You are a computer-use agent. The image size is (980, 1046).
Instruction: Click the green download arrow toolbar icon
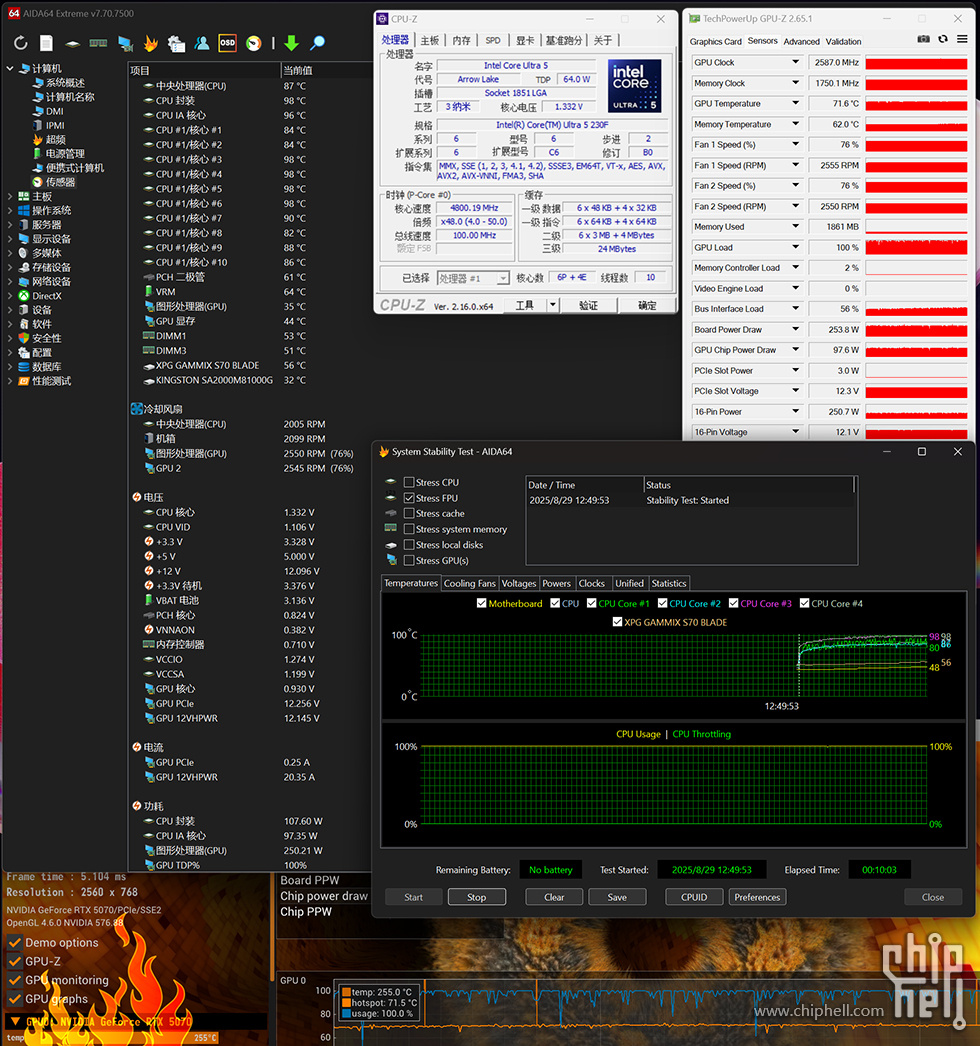click(x=292, y=43)
